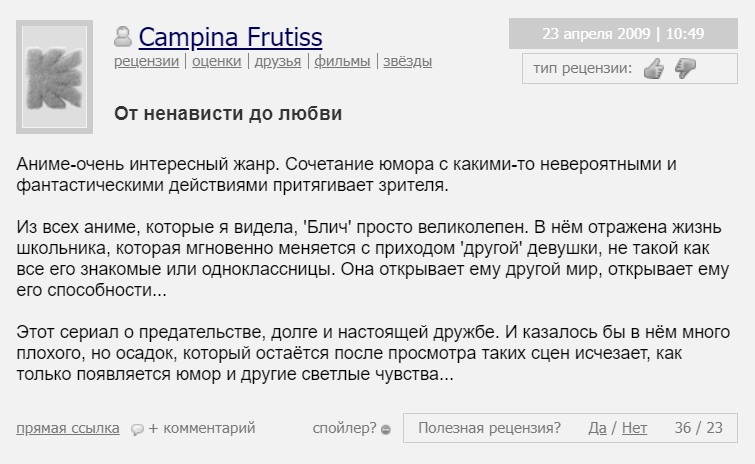755x464 pixels.
Task: Open the Campina Frutiss avatar image
Action: [54, 77]
